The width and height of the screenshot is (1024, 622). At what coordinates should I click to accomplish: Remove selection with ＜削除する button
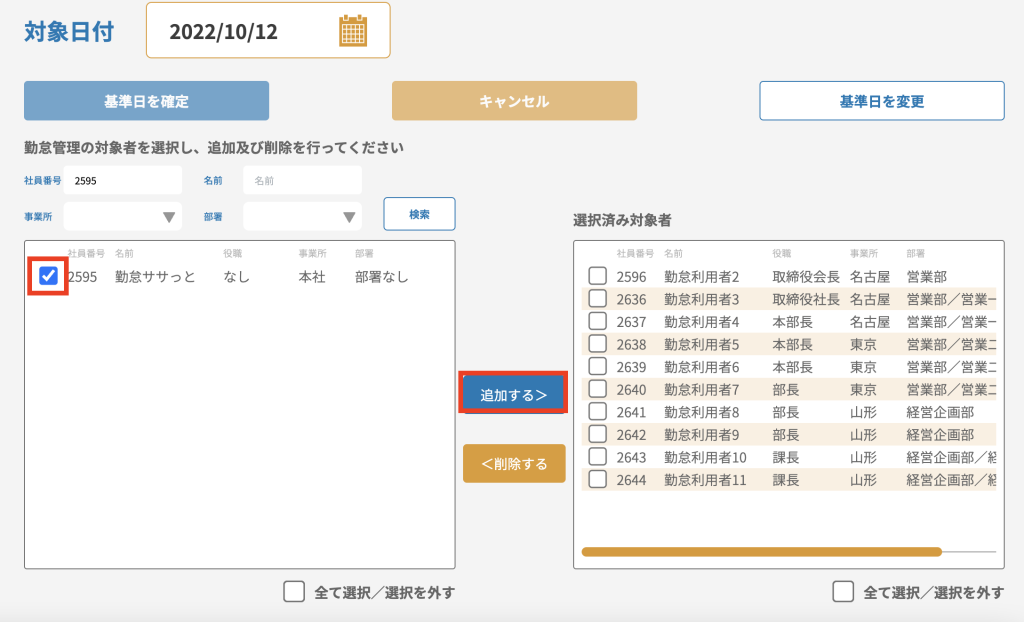pos(514,463)
